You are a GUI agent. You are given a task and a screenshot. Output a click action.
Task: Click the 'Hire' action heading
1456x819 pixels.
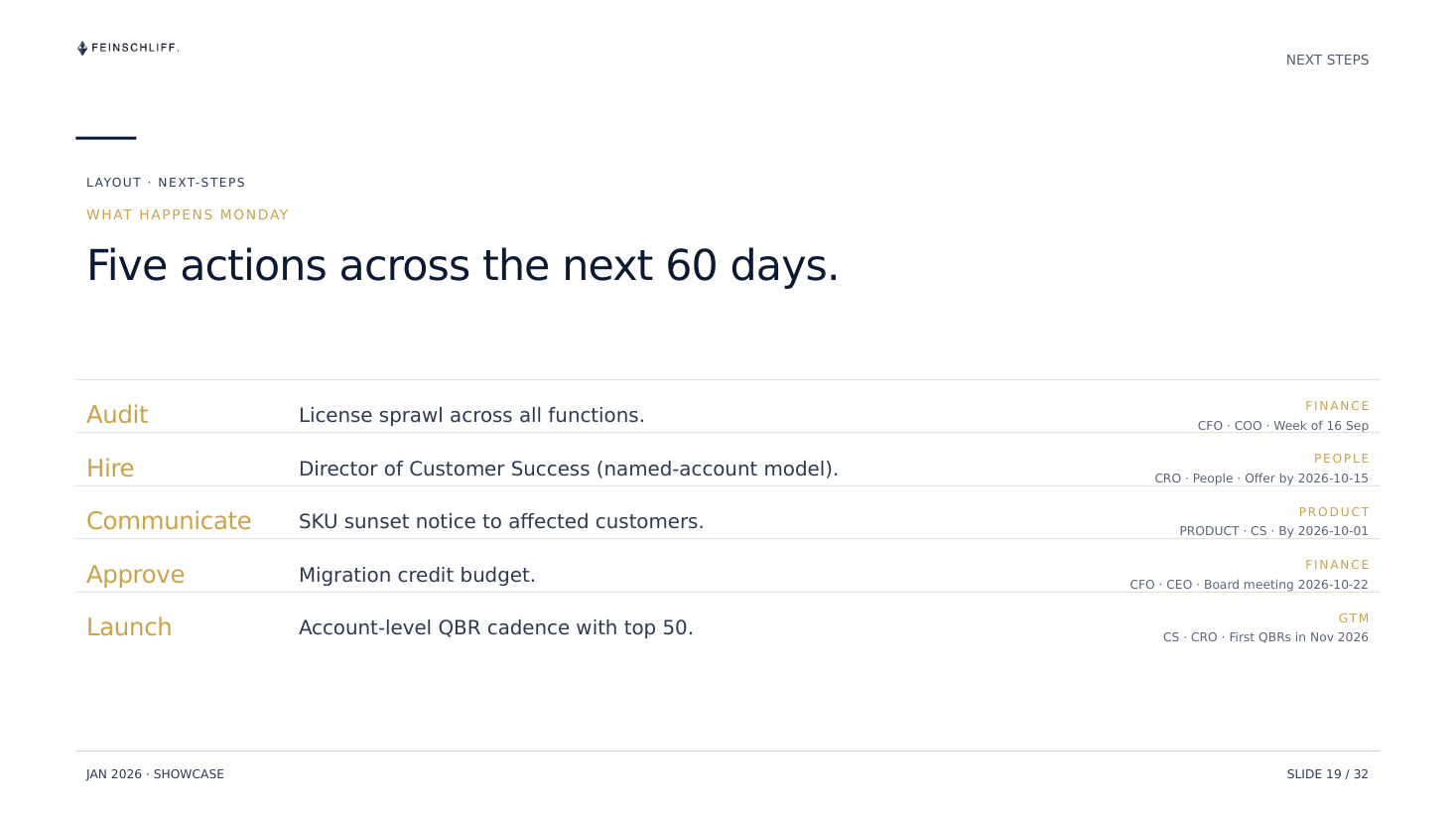(x=110, y=469)
